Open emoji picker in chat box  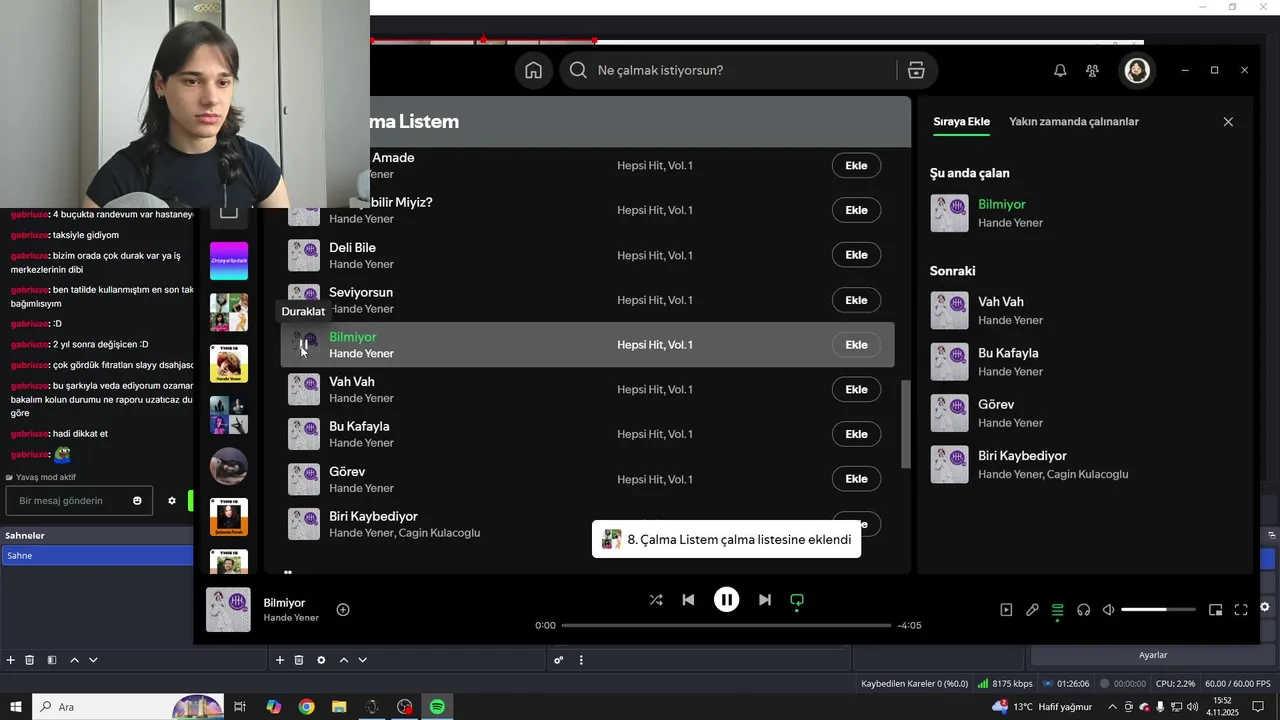137,500
